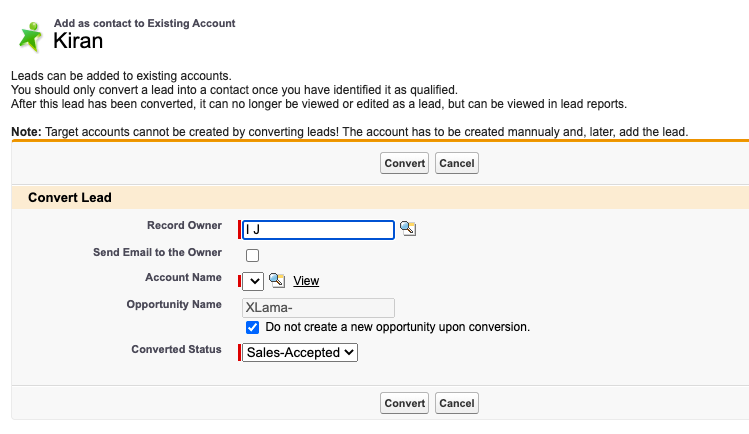Follow the View link next to Account Name

click(306, 281)
